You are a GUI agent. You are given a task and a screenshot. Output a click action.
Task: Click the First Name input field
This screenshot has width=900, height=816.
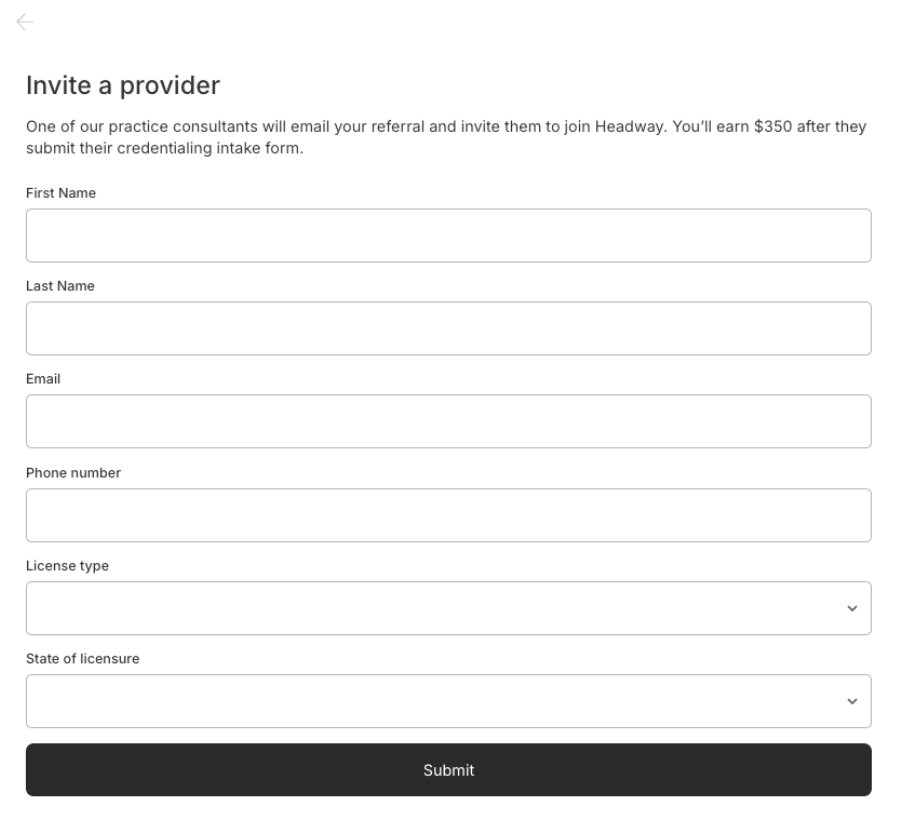(448, 236)
